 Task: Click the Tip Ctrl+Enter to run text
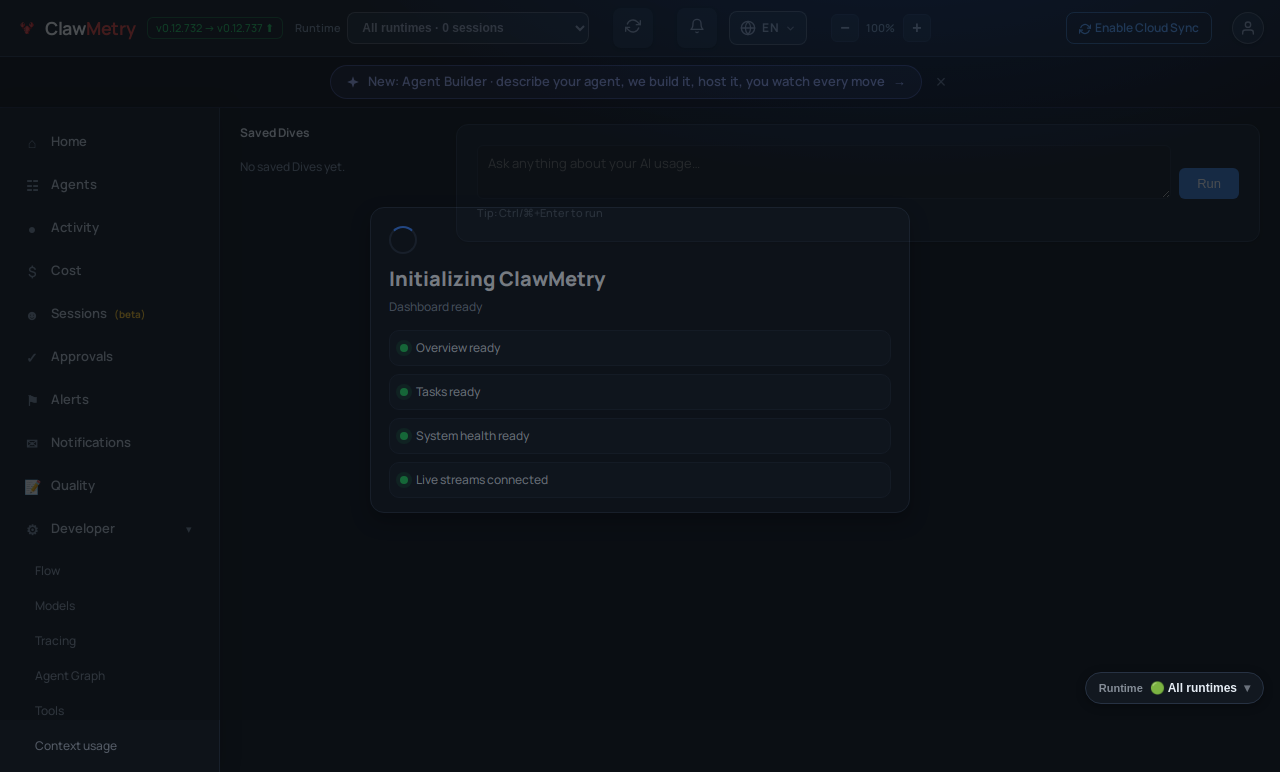coord(540,213)
